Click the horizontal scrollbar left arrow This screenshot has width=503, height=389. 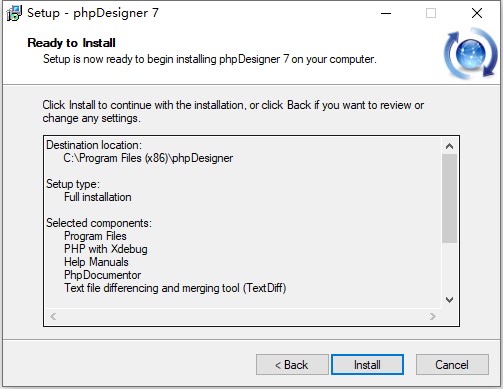pyautogui.click(x=53, y=316)
